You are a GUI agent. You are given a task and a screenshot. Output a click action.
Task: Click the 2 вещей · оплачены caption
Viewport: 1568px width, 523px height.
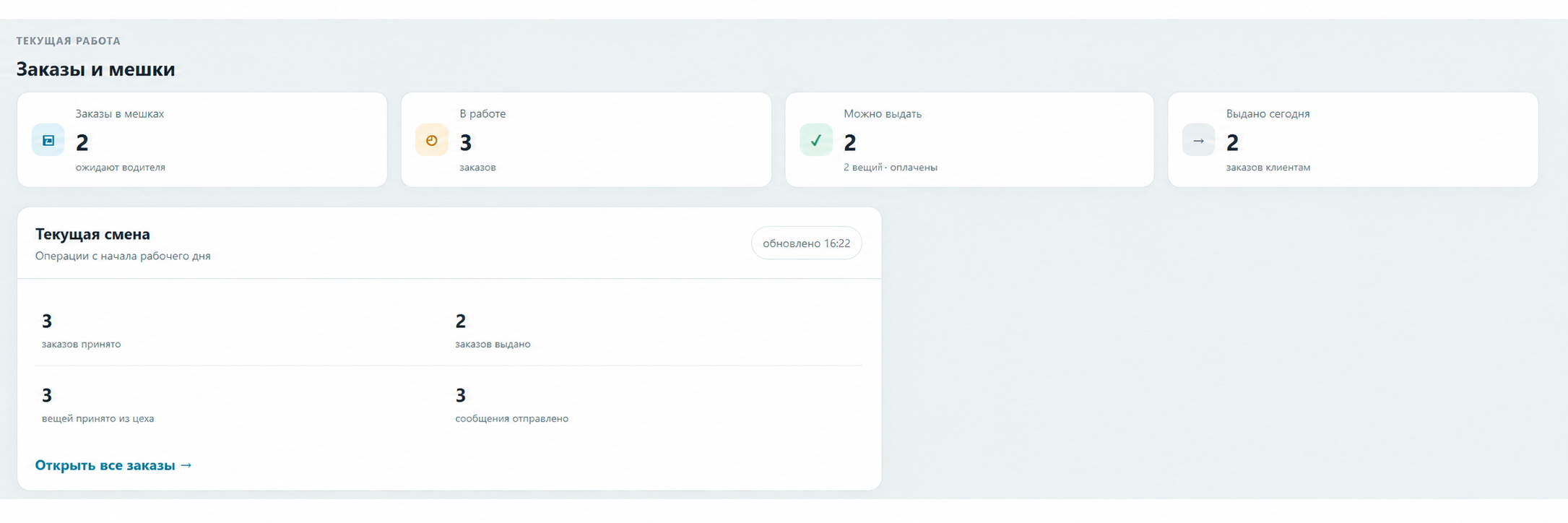tap(891, 168)
